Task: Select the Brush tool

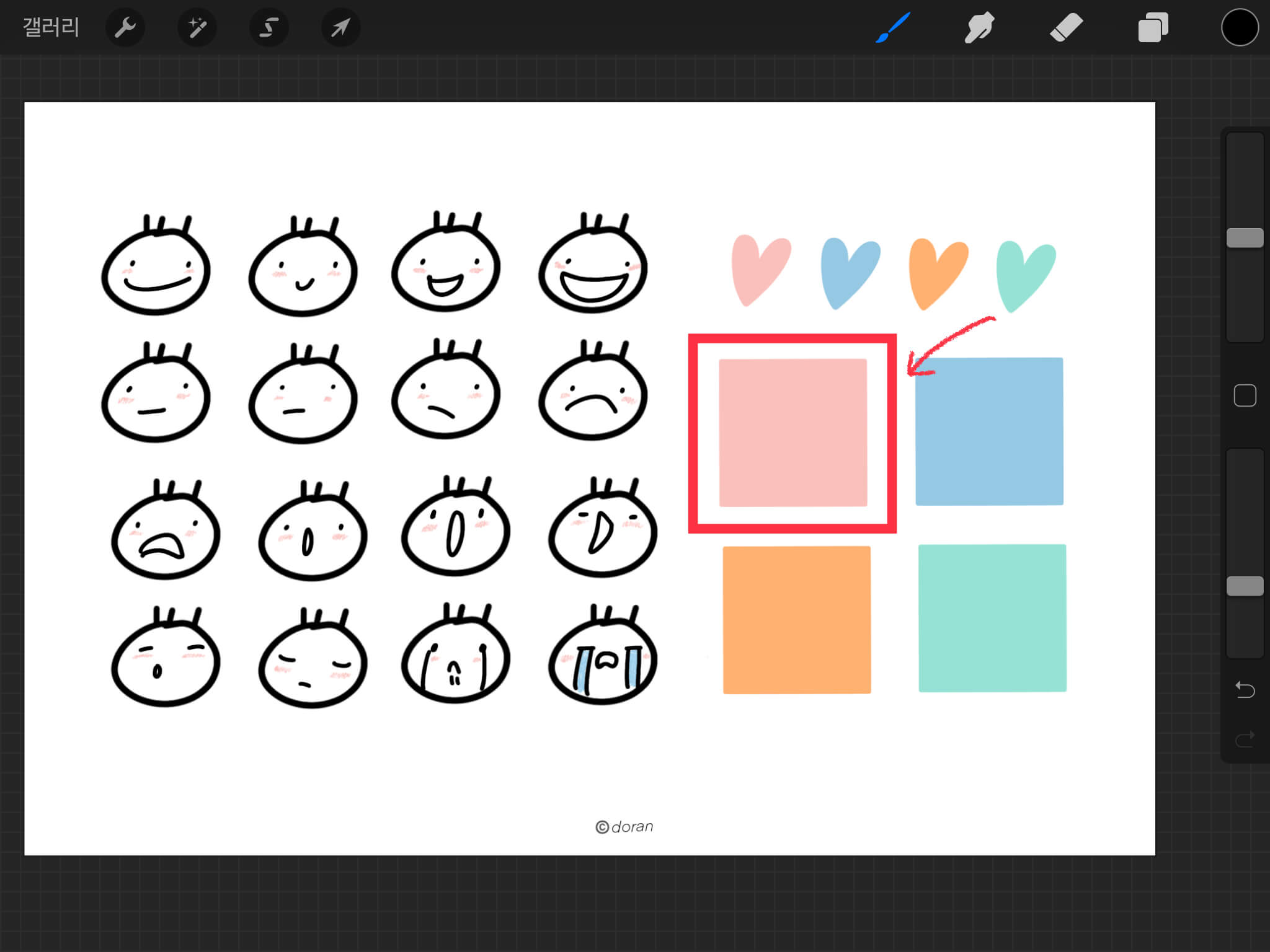Action: (x=892, y=28)
